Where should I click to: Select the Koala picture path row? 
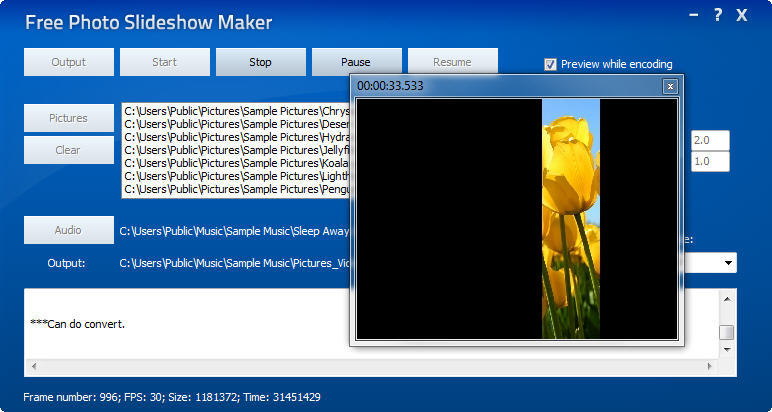(237, 163)
